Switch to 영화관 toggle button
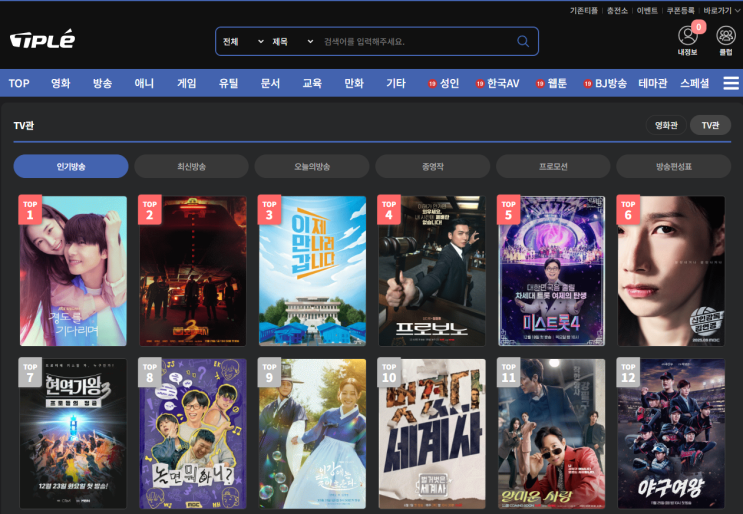Image resolution: width=743 pixels, height=514 pixels. tap(666, 125)
